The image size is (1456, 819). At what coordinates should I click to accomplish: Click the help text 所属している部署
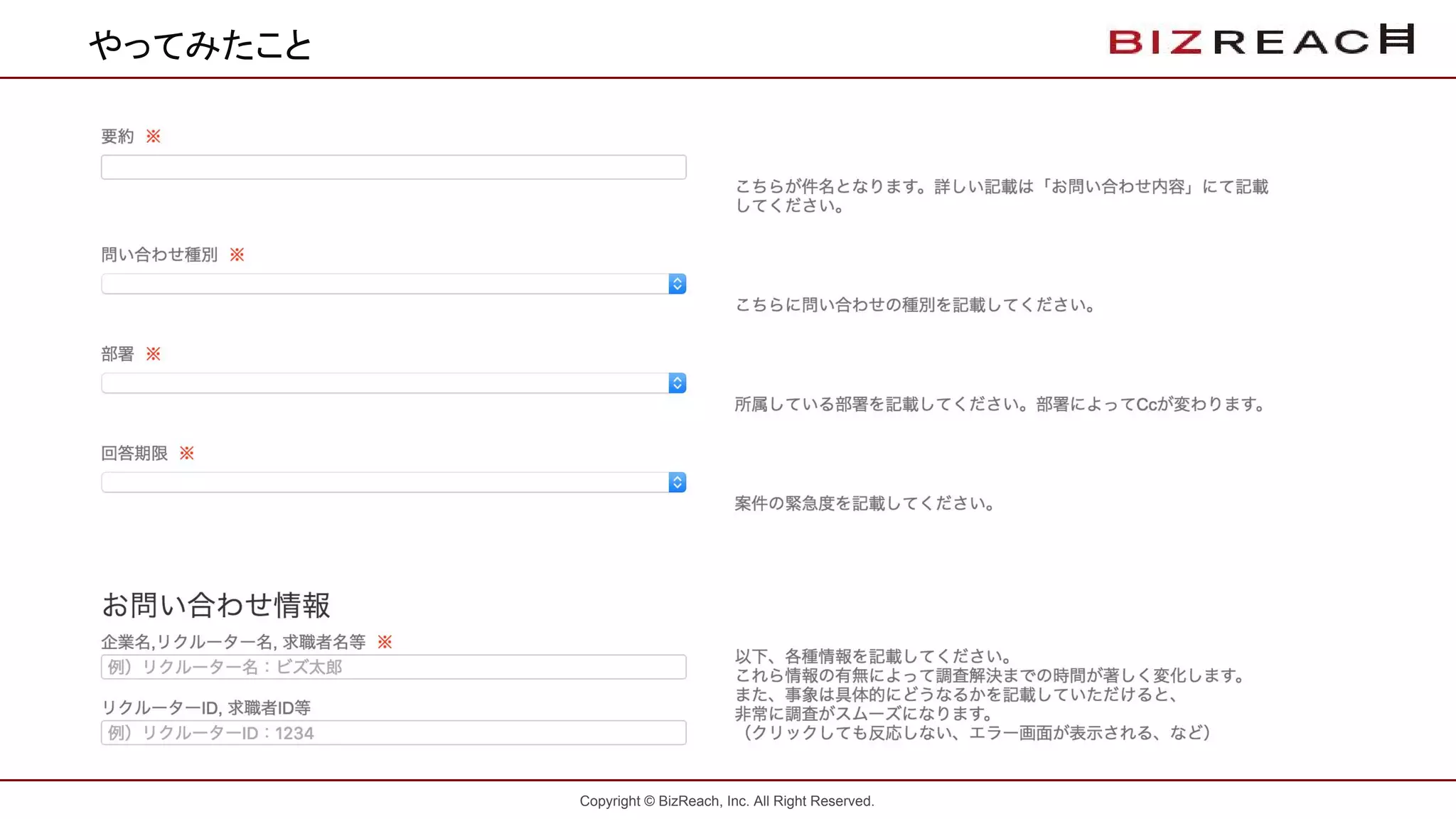pos(1000,405)
